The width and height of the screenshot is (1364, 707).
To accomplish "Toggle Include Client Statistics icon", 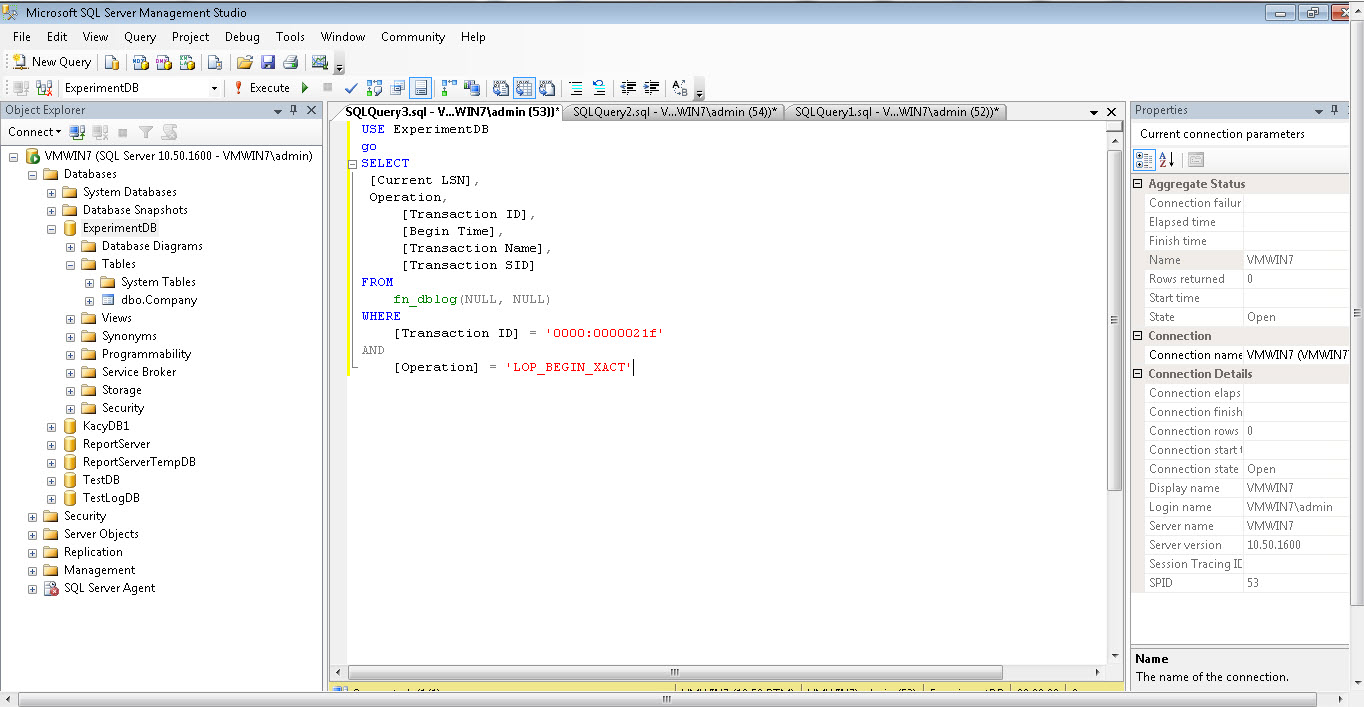I will [472, 88].
